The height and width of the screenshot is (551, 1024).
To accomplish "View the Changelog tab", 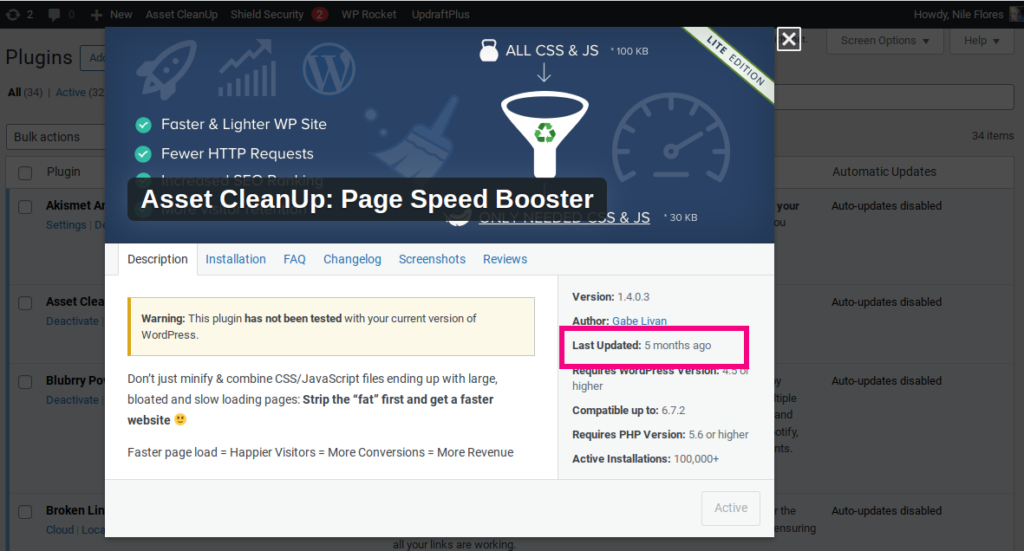I will click(x=352, y=259).
